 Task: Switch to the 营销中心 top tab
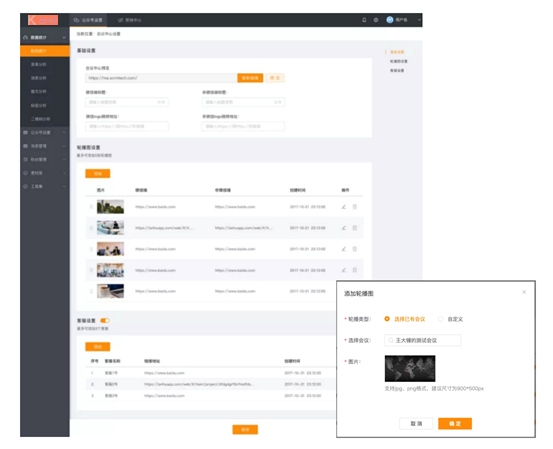129,20
